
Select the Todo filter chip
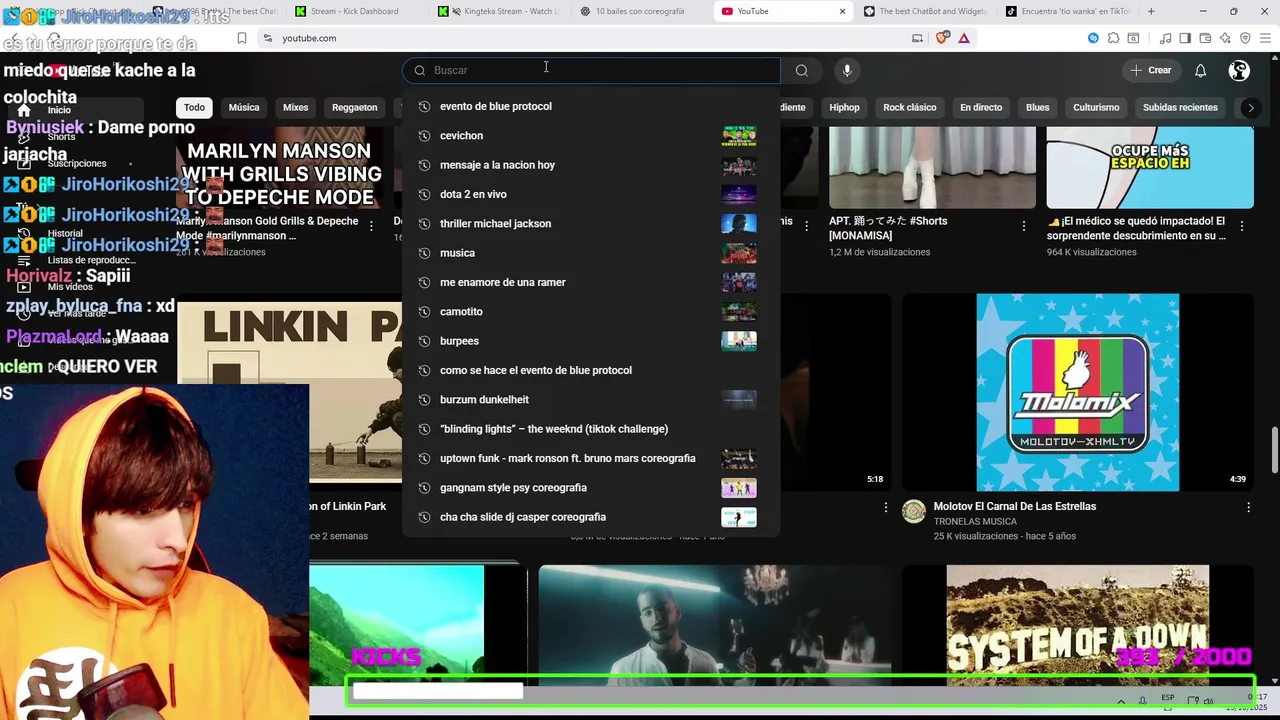point(194,107)
